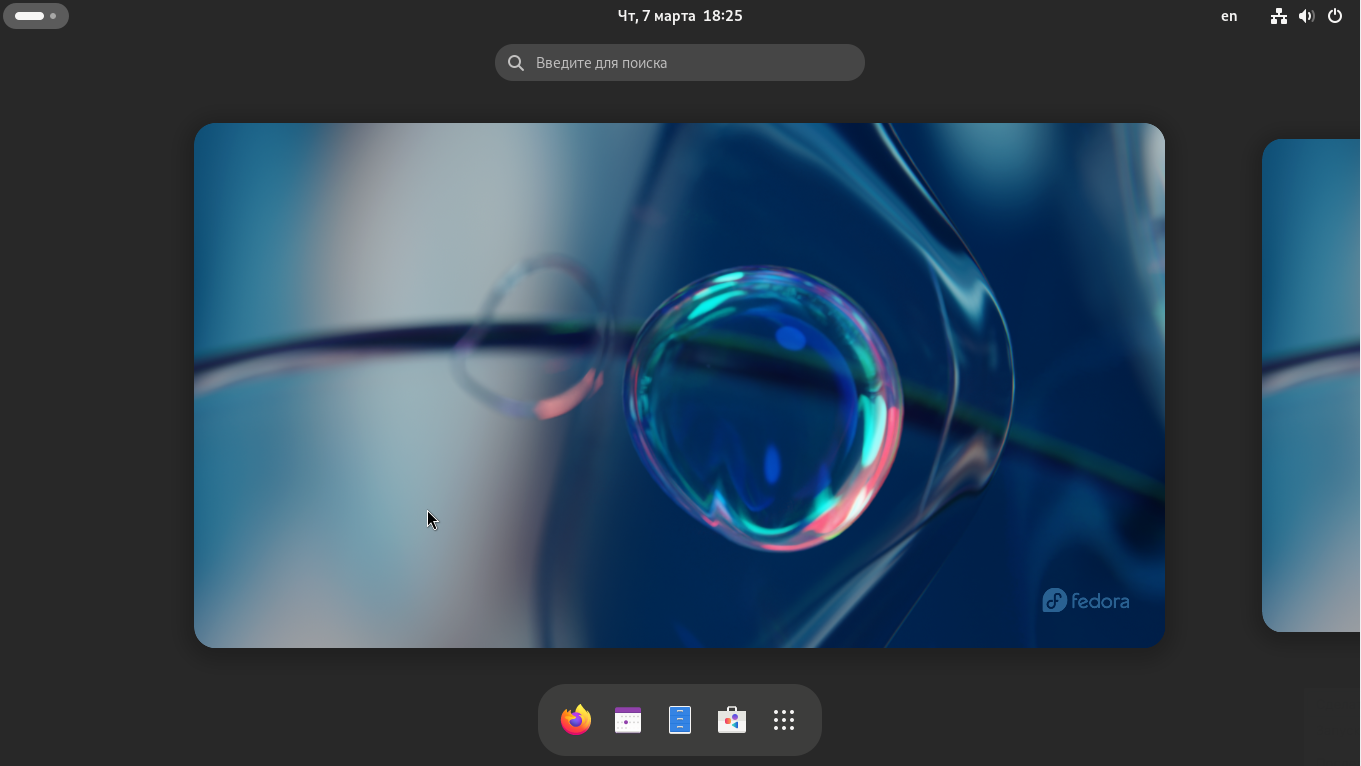
Task: Click the search field magnifier icon
Action: tap(516, 63)
